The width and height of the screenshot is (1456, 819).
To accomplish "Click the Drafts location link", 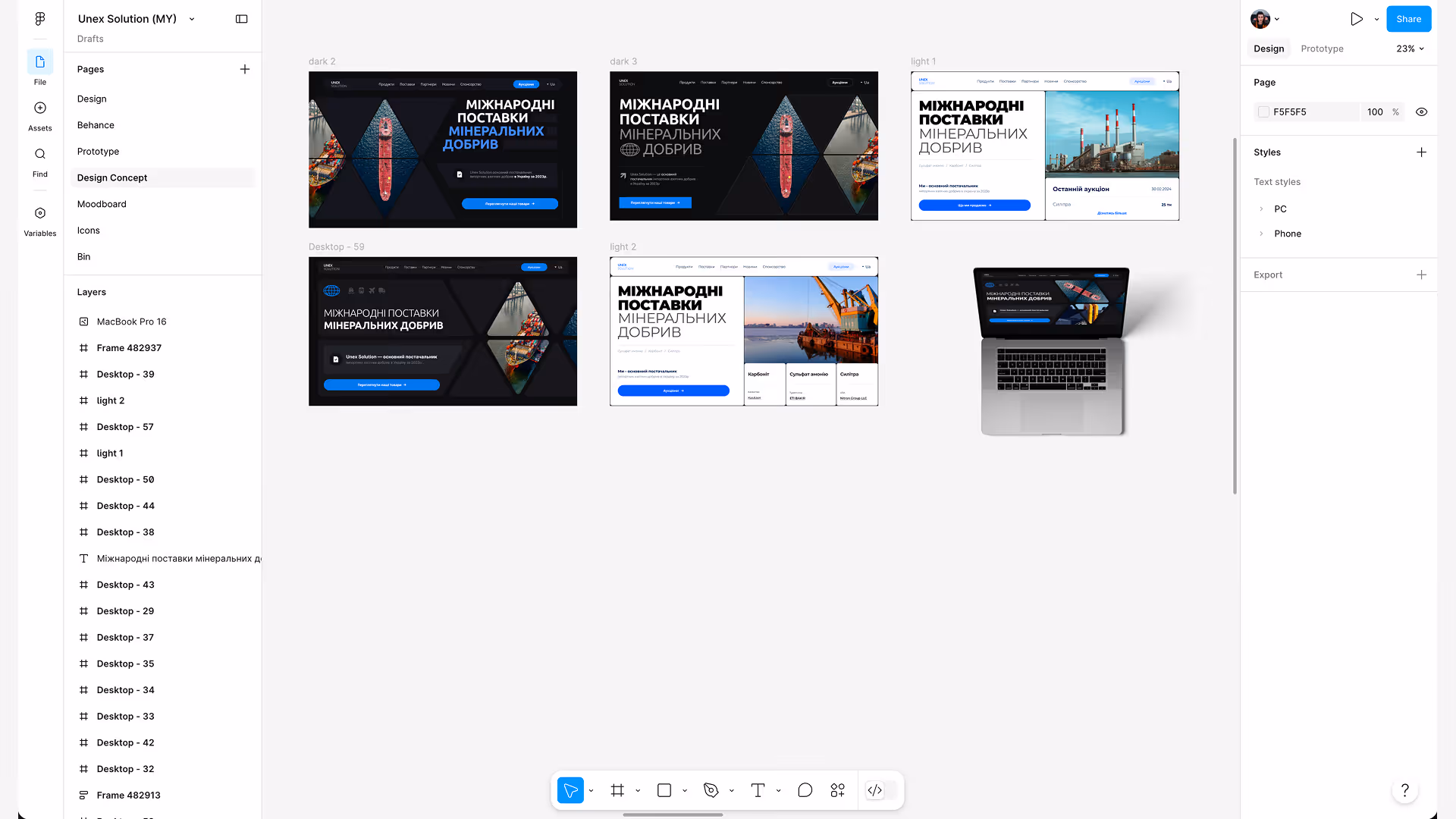I will [90, 39].
